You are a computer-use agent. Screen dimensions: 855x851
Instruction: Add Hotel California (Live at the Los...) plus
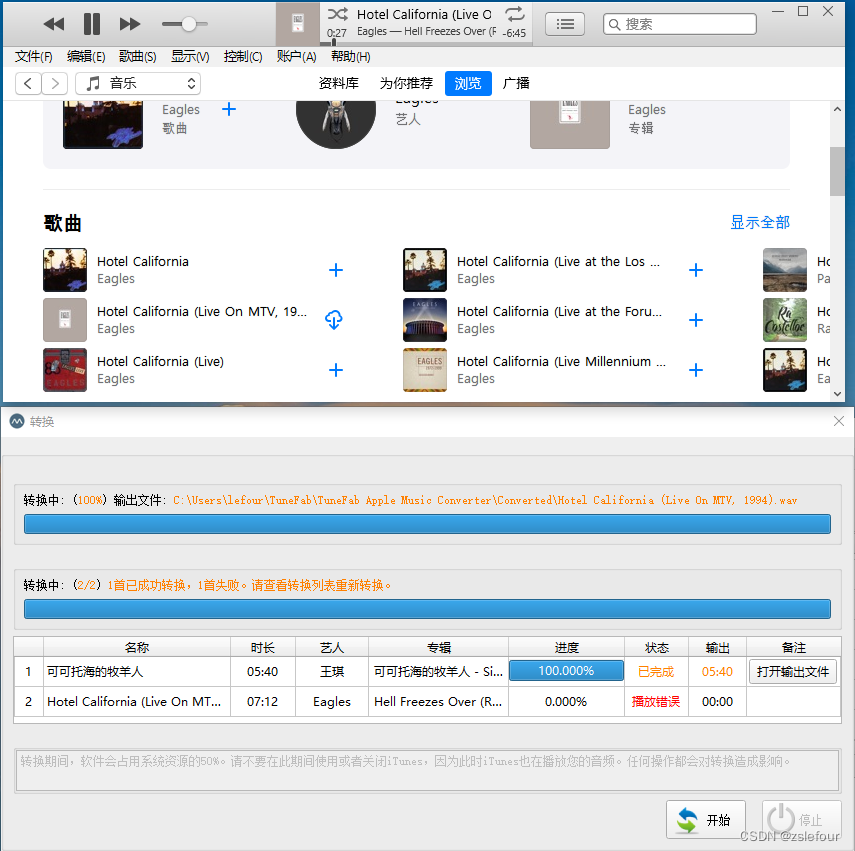point(696,270)
